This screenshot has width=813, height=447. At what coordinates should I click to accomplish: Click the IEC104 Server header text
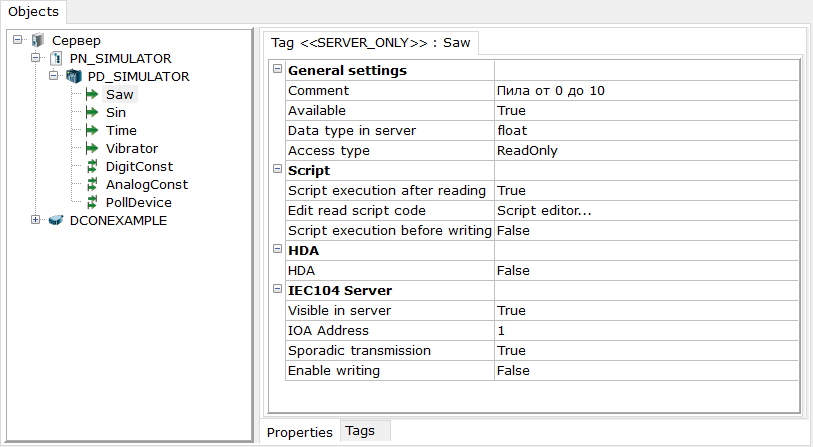340,290
